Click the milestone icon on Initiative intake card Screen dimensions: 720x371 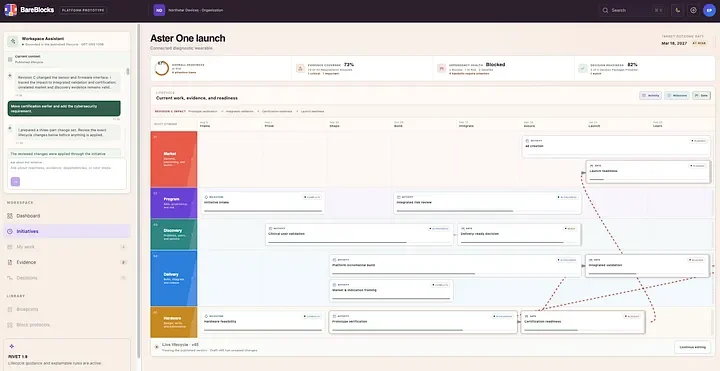[x=206, y=197]
